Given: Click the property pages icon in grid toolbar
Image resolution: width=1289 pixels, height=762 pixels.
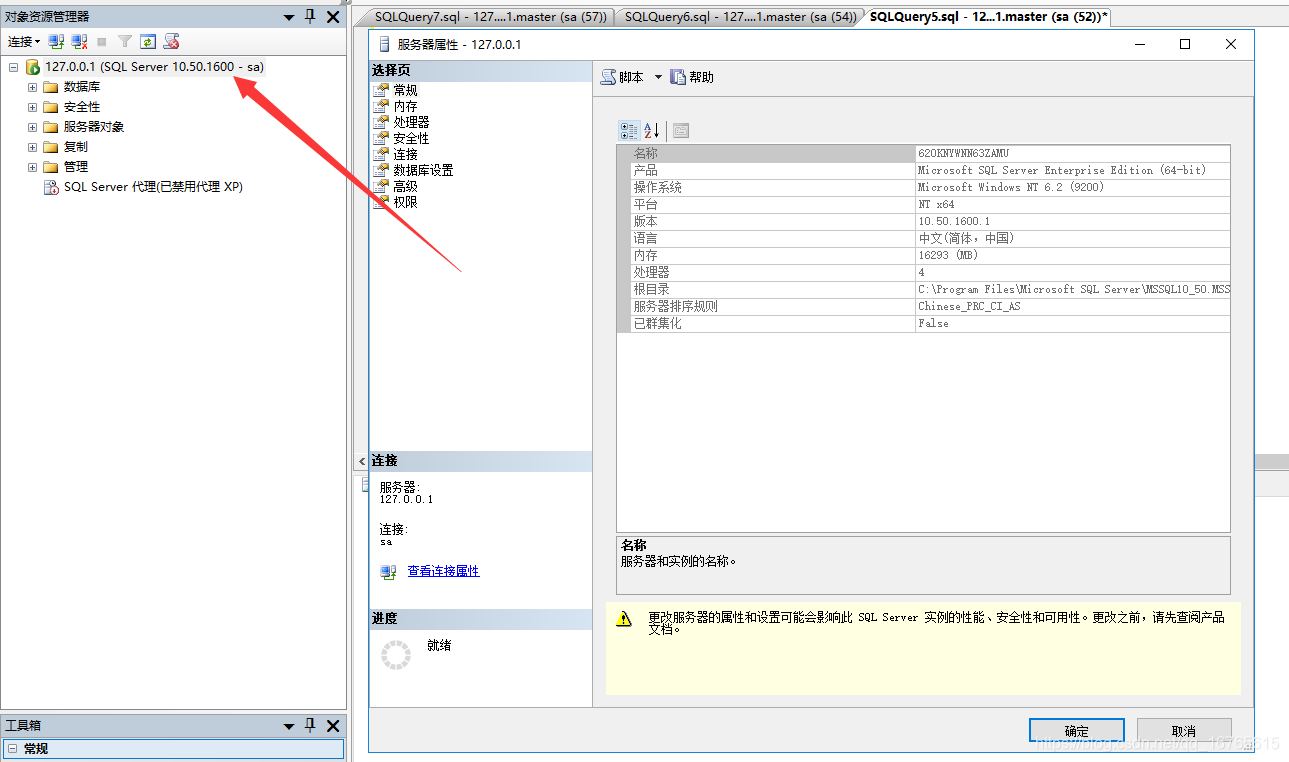Looking at the screenshot, I should coord(681,131).
